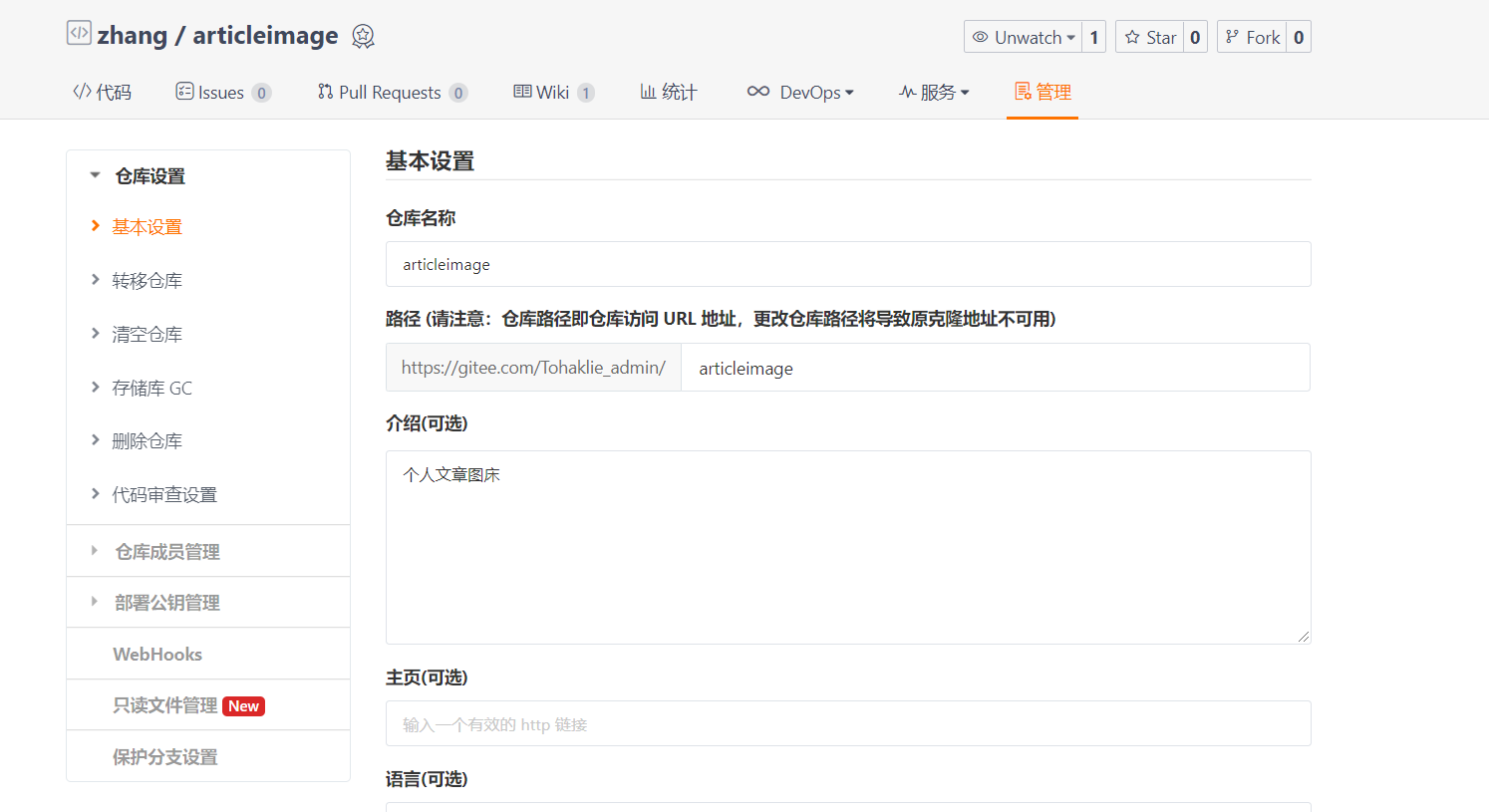Viewport: 1489px width, 812px height.
Task: Expand the 部署公钥管理 section
Action: (x=208, y=602)
